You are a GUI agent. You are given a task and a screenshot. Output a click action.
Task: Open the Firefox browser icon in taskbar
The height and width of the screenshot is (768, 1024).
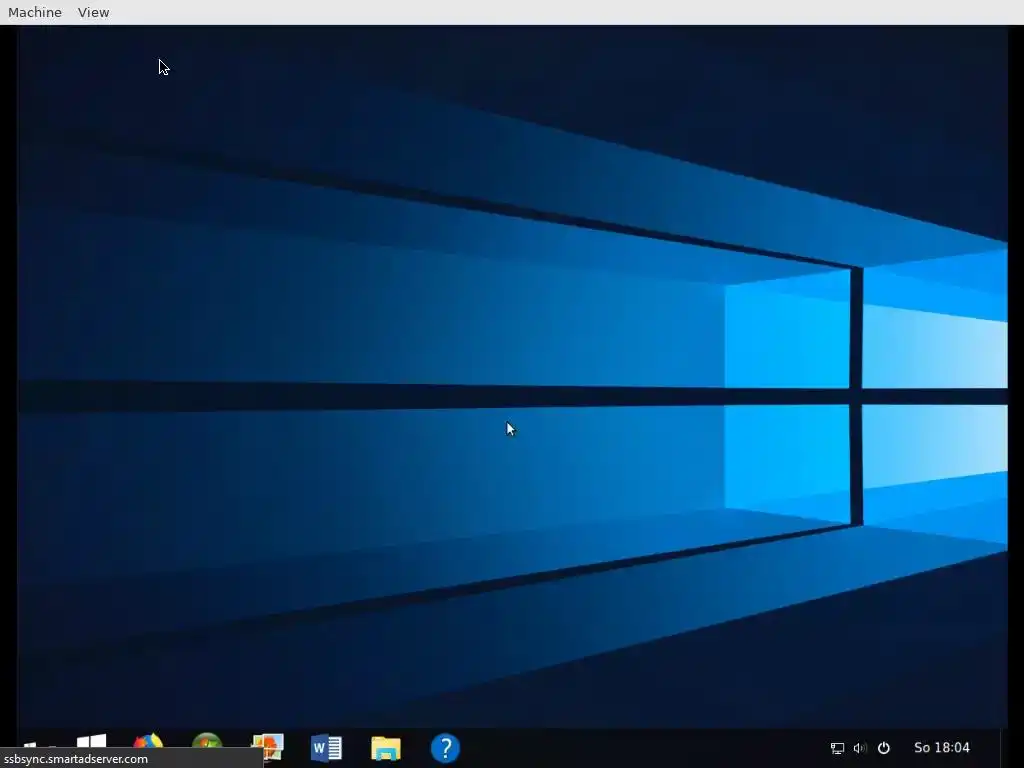[x=148, y=741]
